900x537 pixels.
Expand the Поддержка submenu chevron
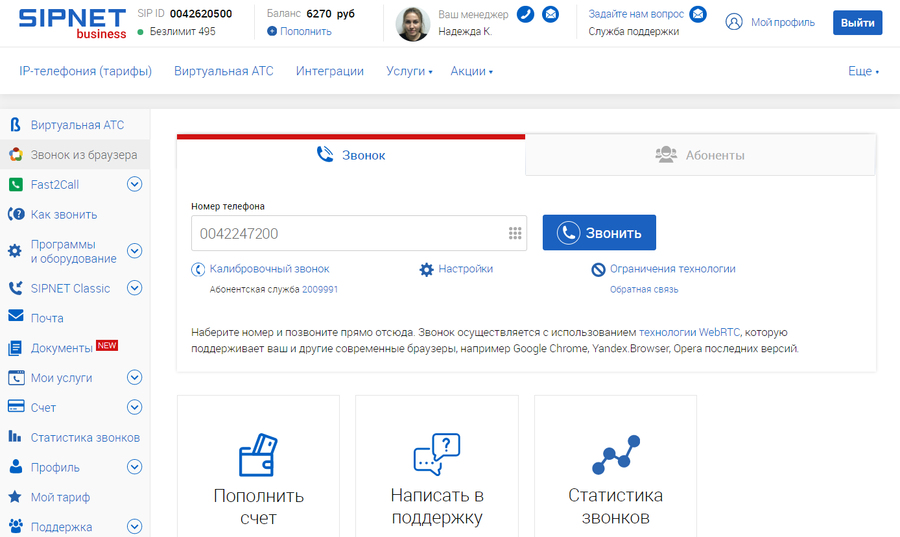tap(134, 526)
